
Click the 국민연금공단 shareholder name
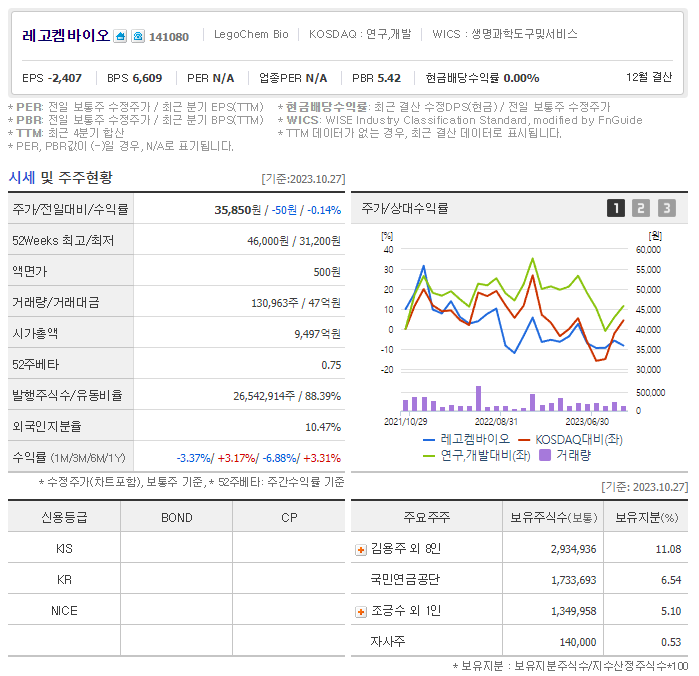[x=405, y=580]
